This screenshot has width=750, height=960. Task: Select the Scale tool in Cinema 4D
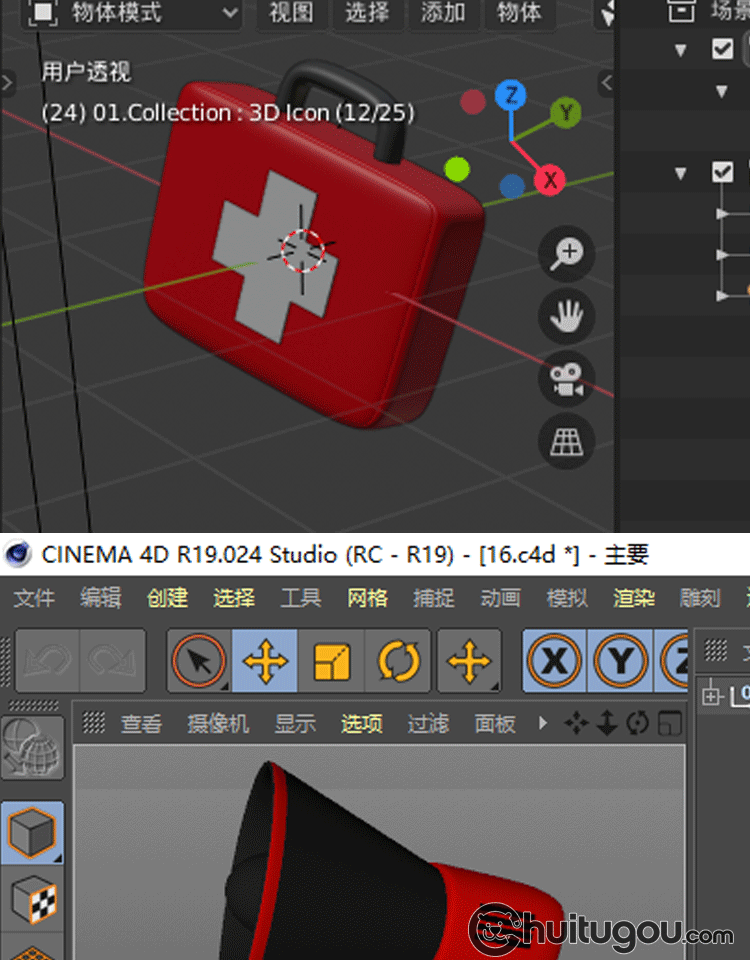pyautogui.click(x=332, y=661)
